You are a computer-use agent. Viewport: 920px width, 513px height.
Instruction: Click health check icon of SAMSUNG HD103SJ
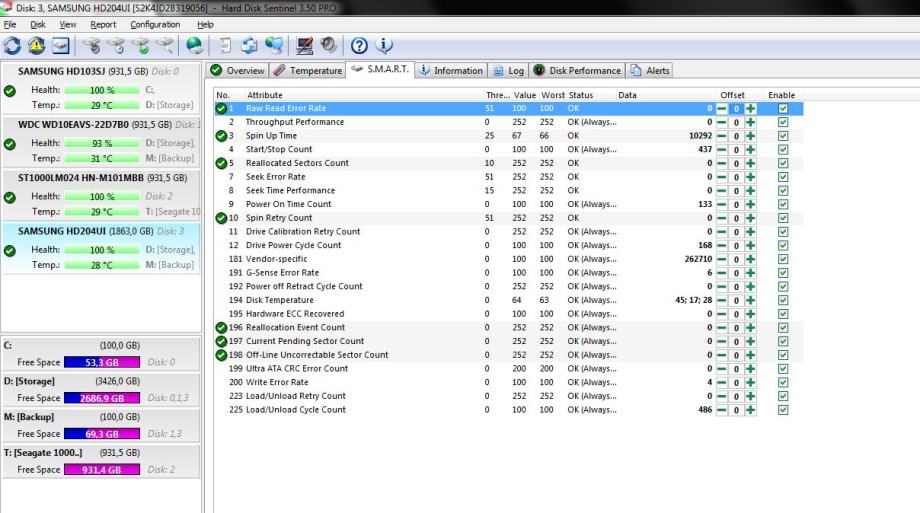(x=10, y=91)
